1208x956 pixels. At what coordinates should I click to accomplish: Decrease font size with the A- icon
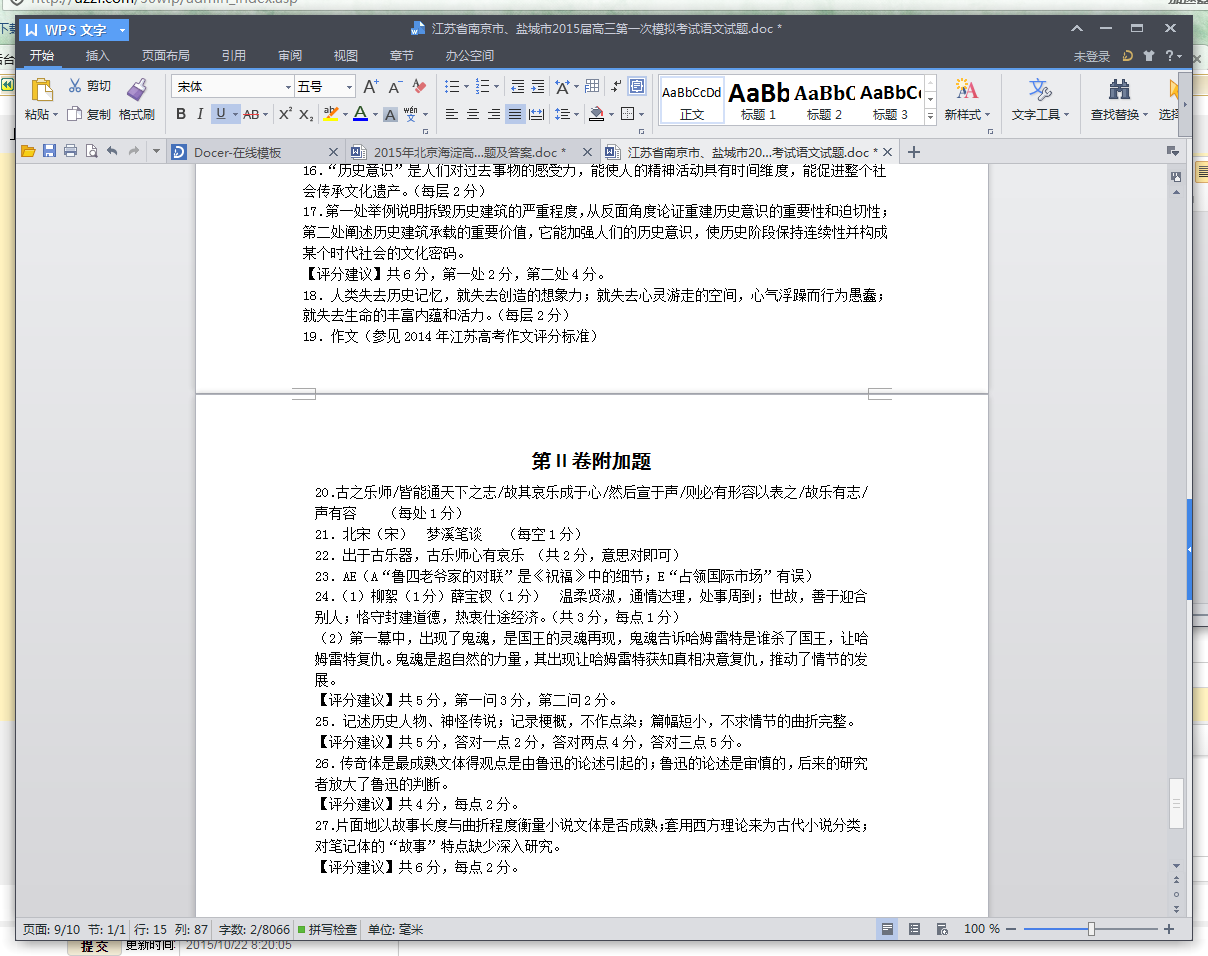pyautogui.click(x=396, y=87)
